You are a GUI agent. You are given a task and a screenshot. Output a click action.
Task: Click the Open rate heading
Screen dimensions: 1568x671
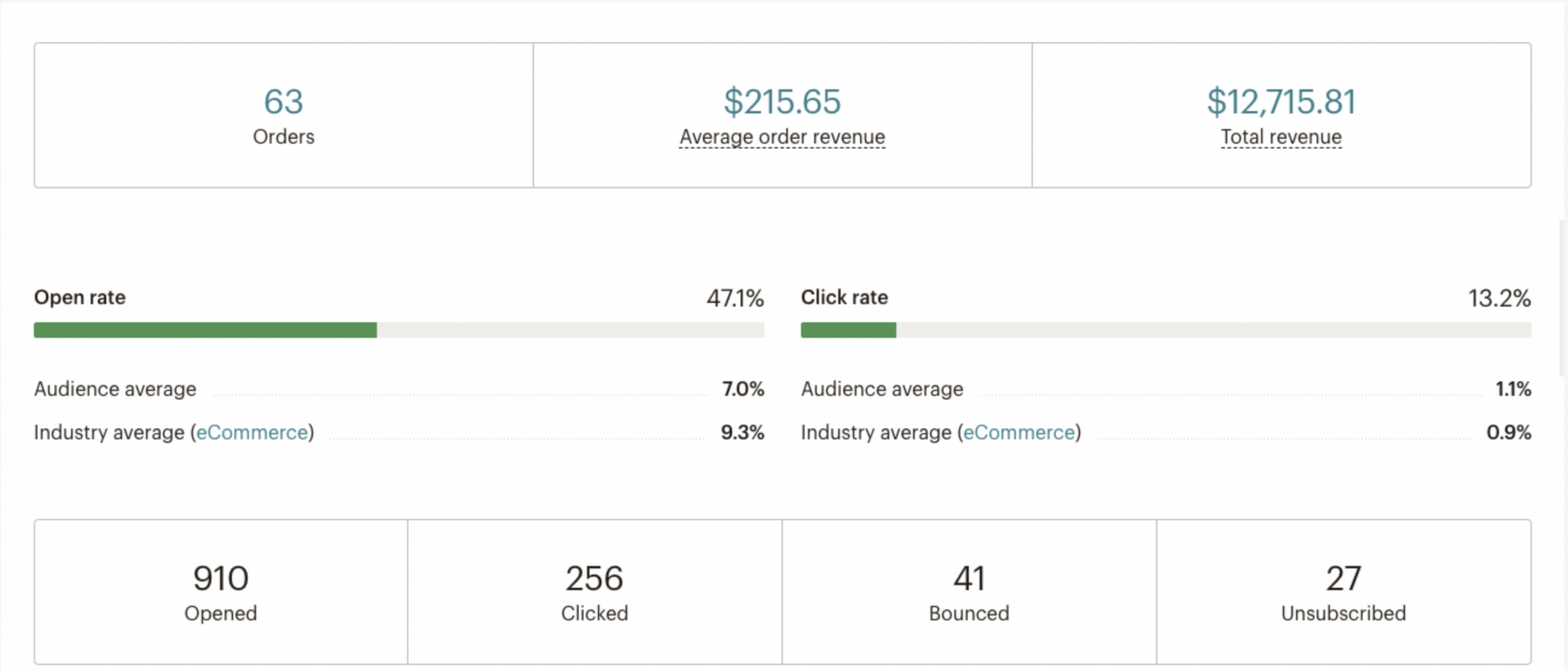(x=80, y=298)
